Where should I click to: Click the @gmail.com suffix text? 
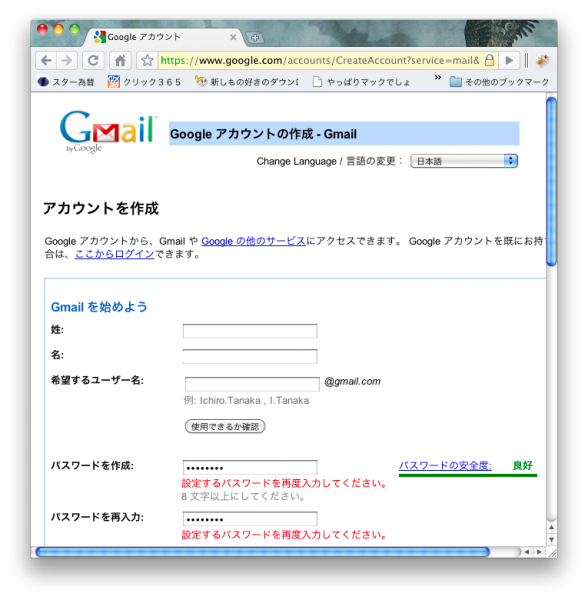[352, 382]
